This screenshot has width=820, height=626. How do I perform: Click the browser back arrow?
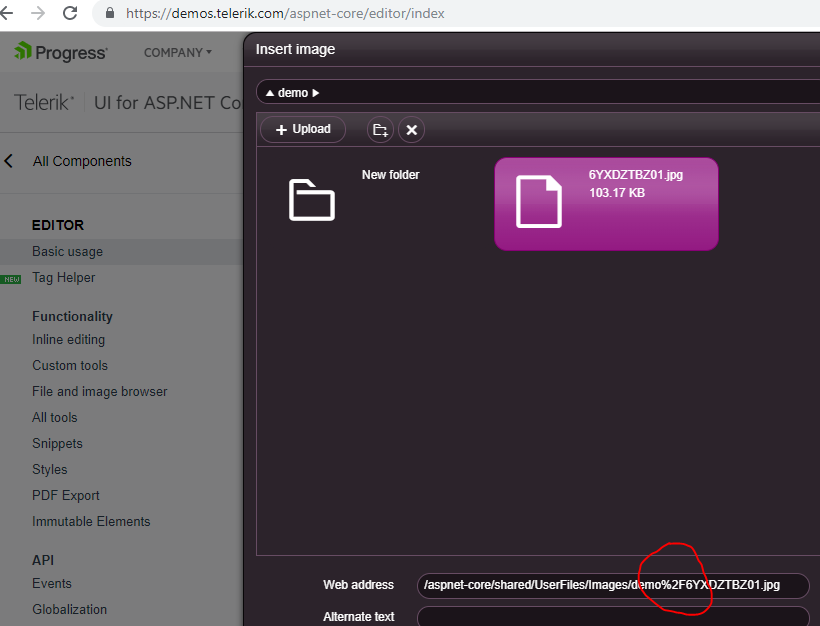pyautogui.click(x=6, y=13)
